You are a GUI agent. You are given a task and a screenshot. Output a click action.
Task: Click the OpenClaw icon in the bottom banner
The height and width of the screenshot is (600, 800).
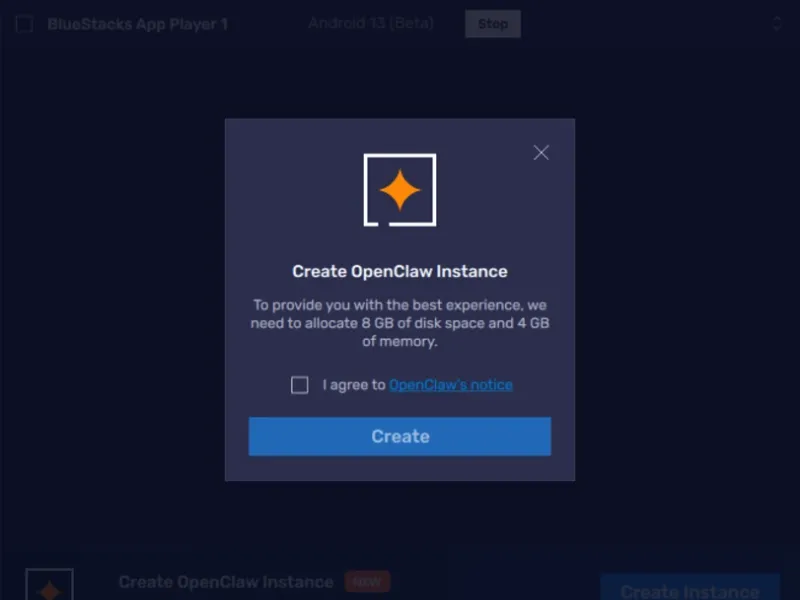pyautogui.click(x=49, y=585)
